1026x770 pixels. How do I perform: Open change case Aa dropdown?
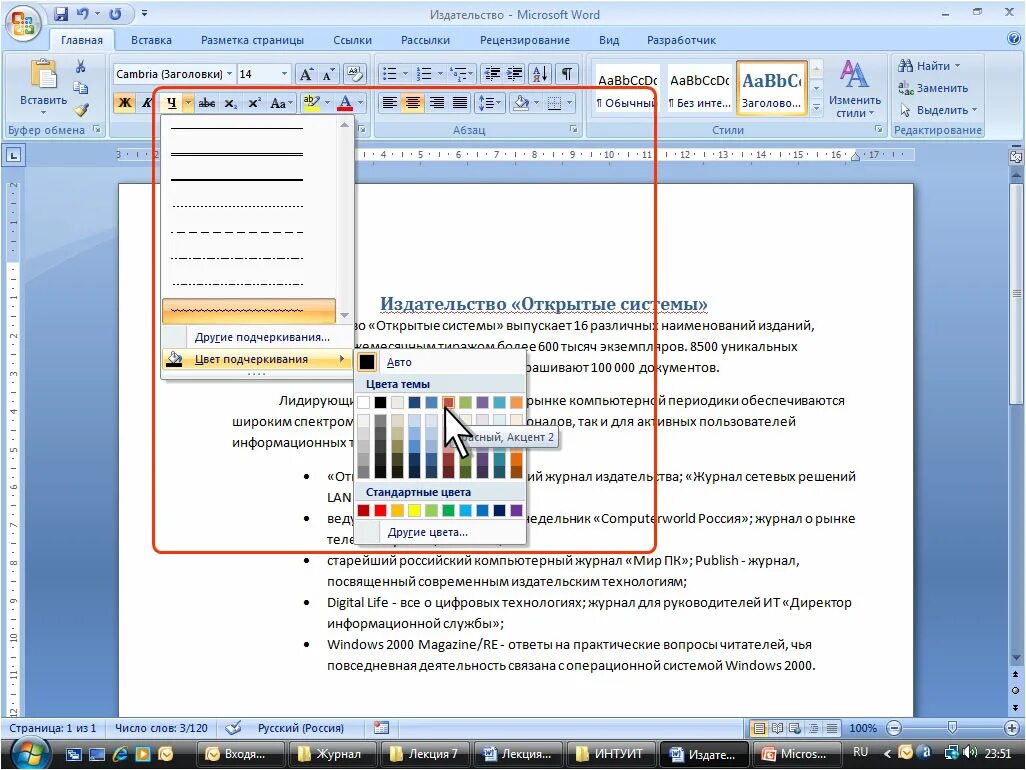[280, 103]
